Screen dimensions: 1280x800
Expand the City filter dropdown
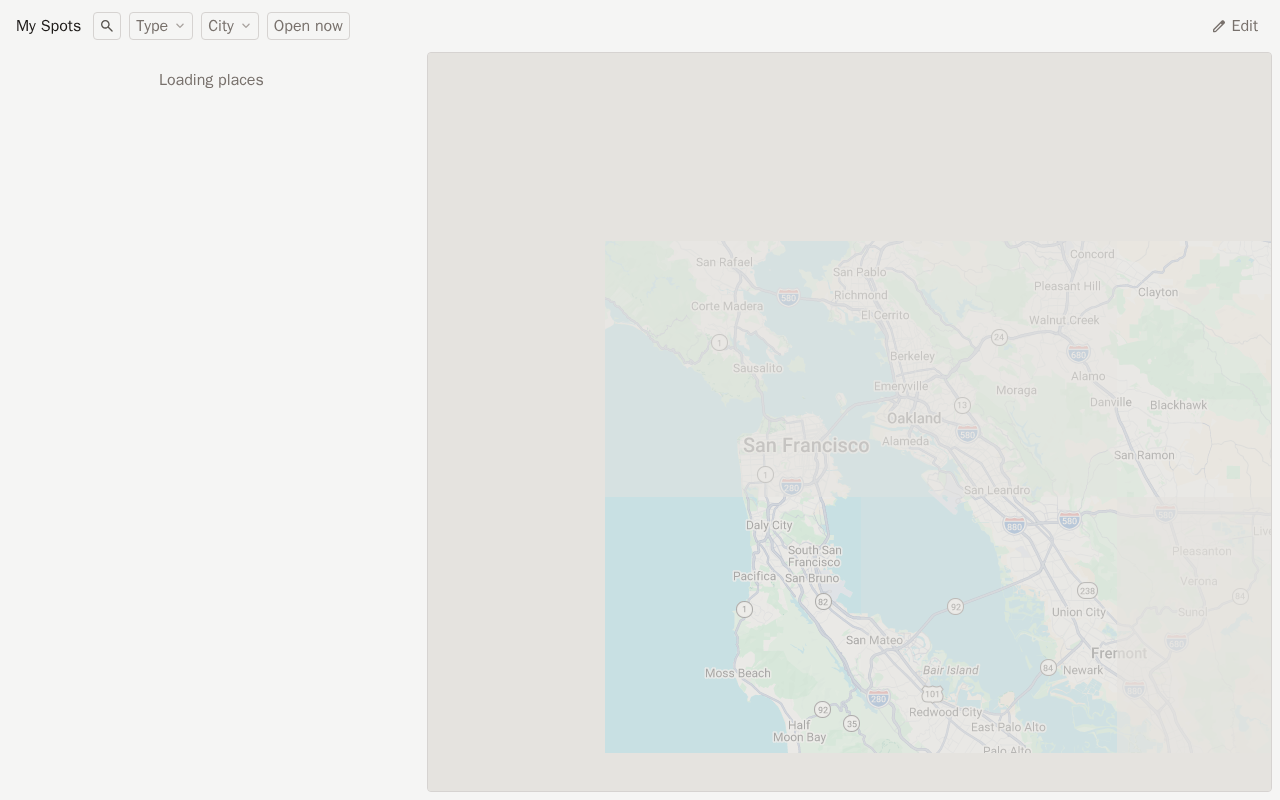[x=229, y=26]
